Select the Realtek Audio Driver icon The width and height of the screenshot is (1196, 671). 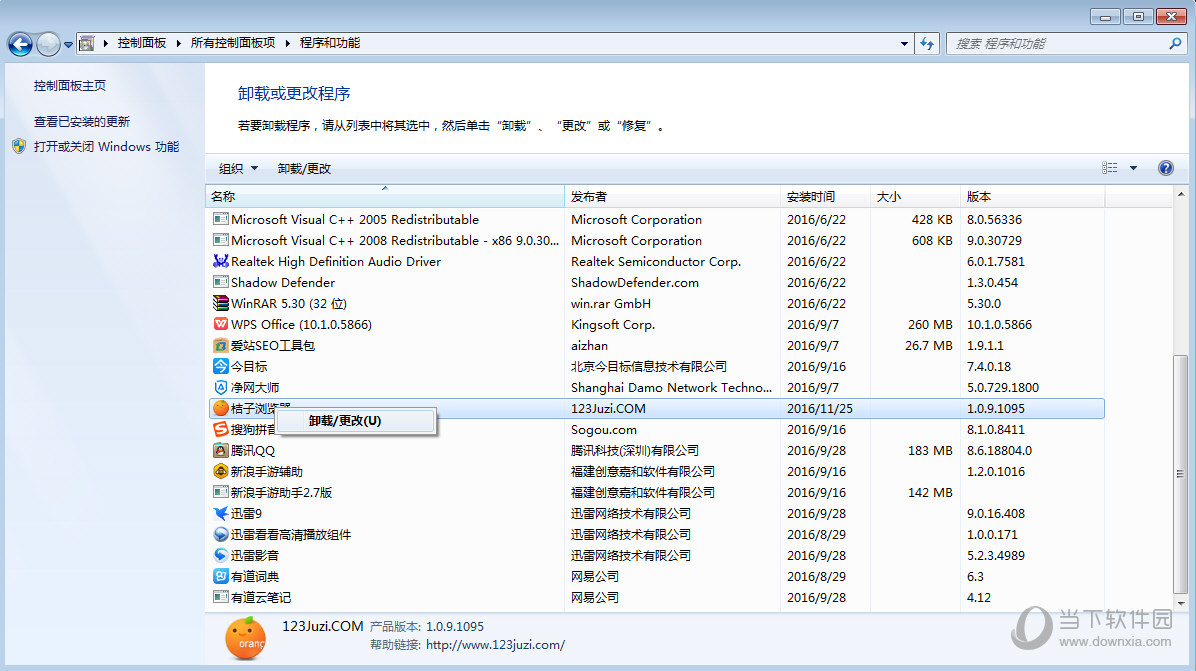click(221, 261)
